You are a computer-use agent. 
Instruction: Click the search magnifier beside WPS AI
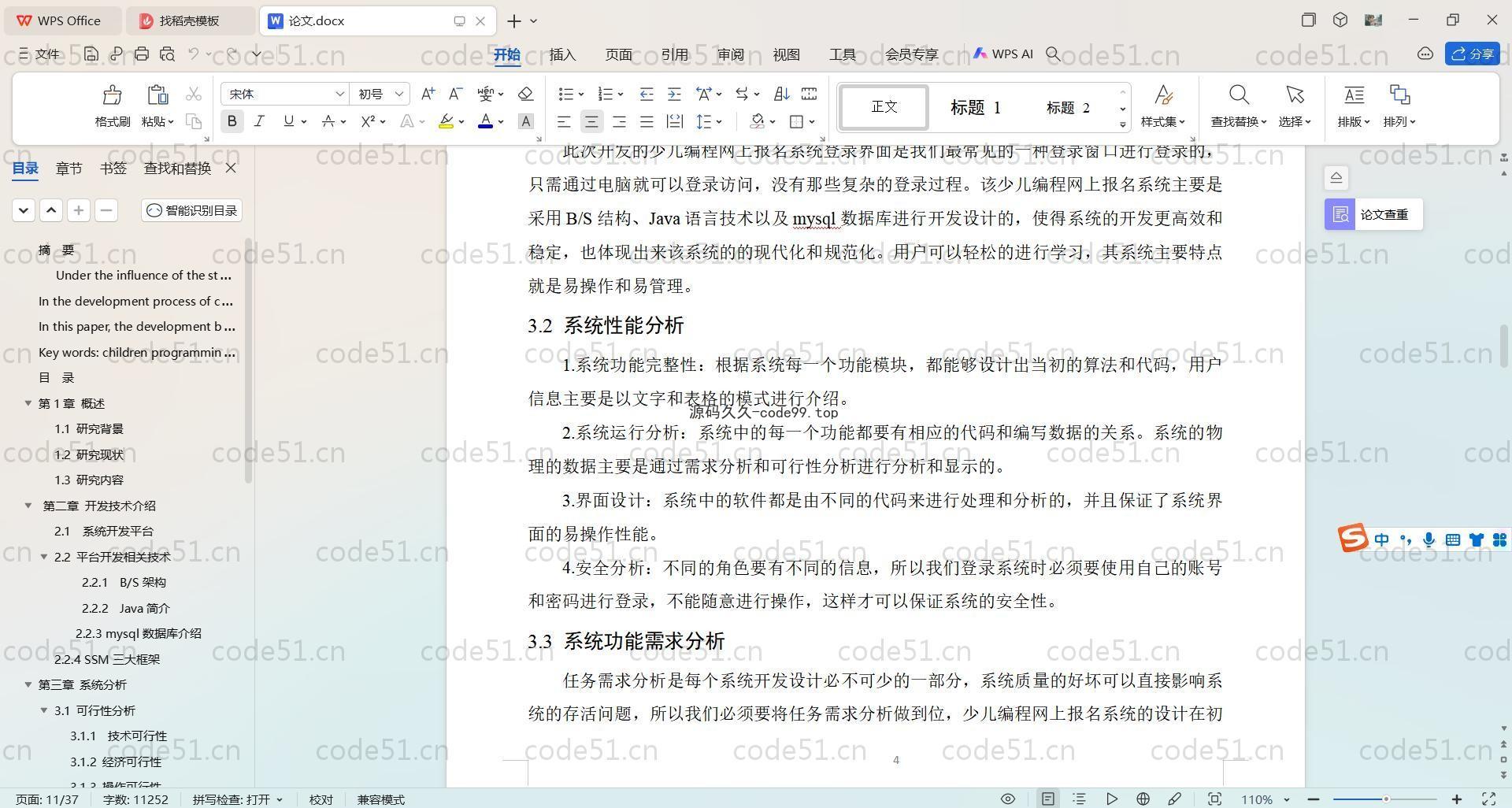(1053, 54)
